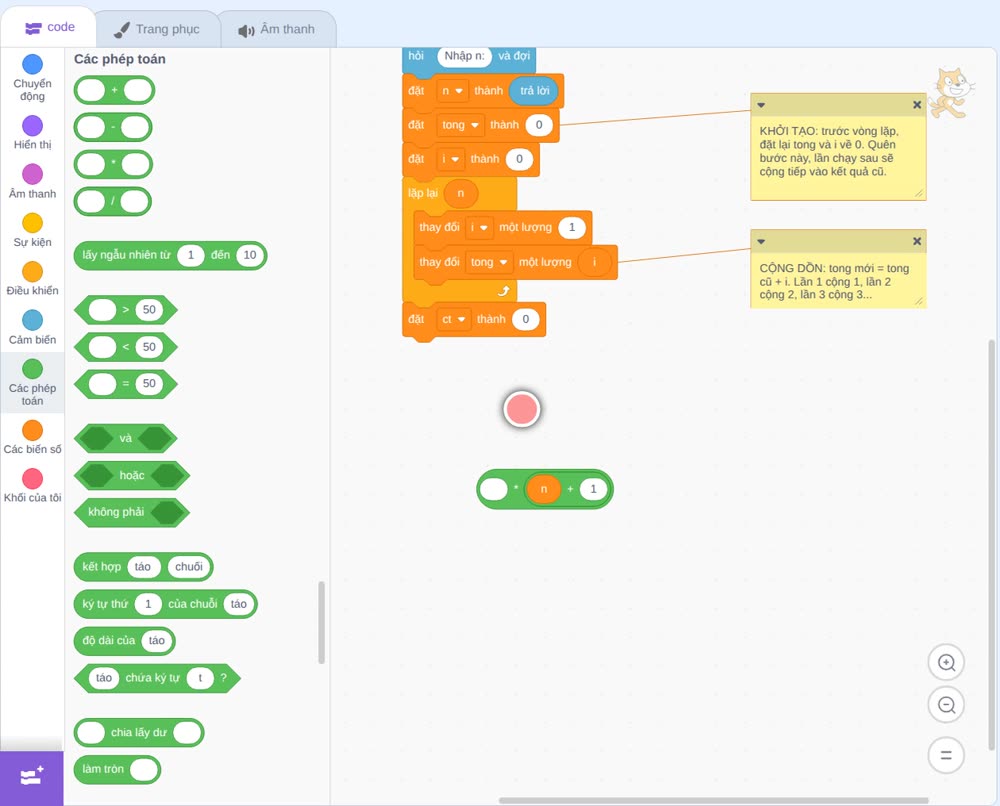Viewport: 1000px width, 806px height.
Task: Select the Điều khiển category circle
Action: pos(33,272)
